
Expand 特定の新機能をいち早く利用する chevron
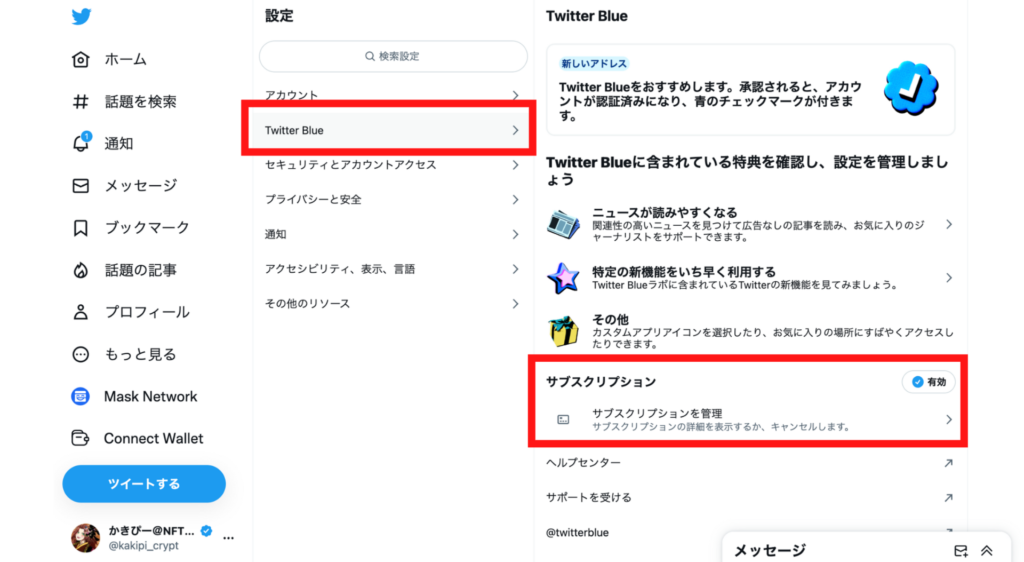click(949, 278)
